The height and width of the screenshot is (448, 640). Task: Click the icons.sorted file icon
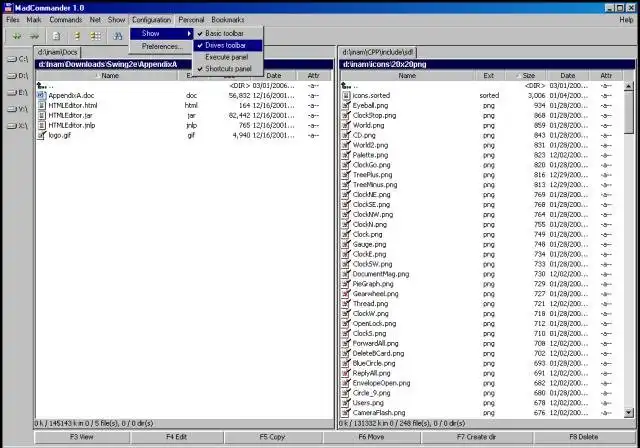[x=346, y=95]
